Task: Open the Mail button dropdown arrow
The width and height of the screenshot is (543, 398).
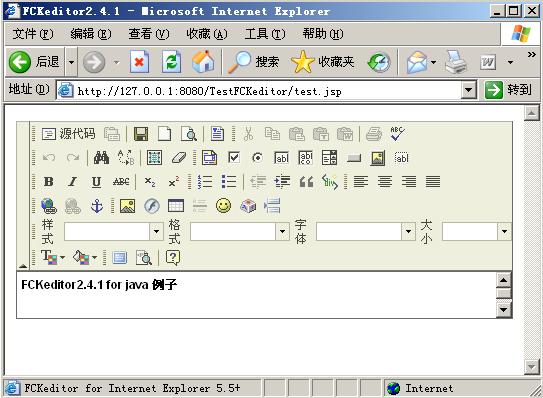Action: click(433, 62)
